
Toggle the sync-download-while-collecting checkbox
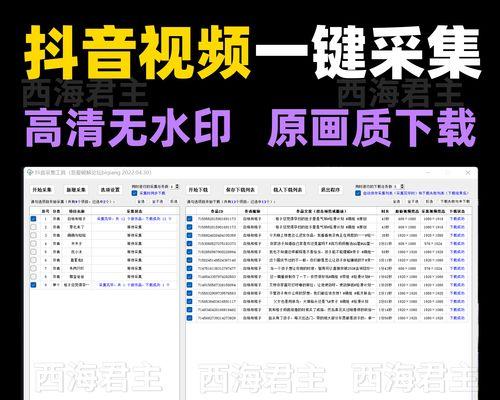134,193
